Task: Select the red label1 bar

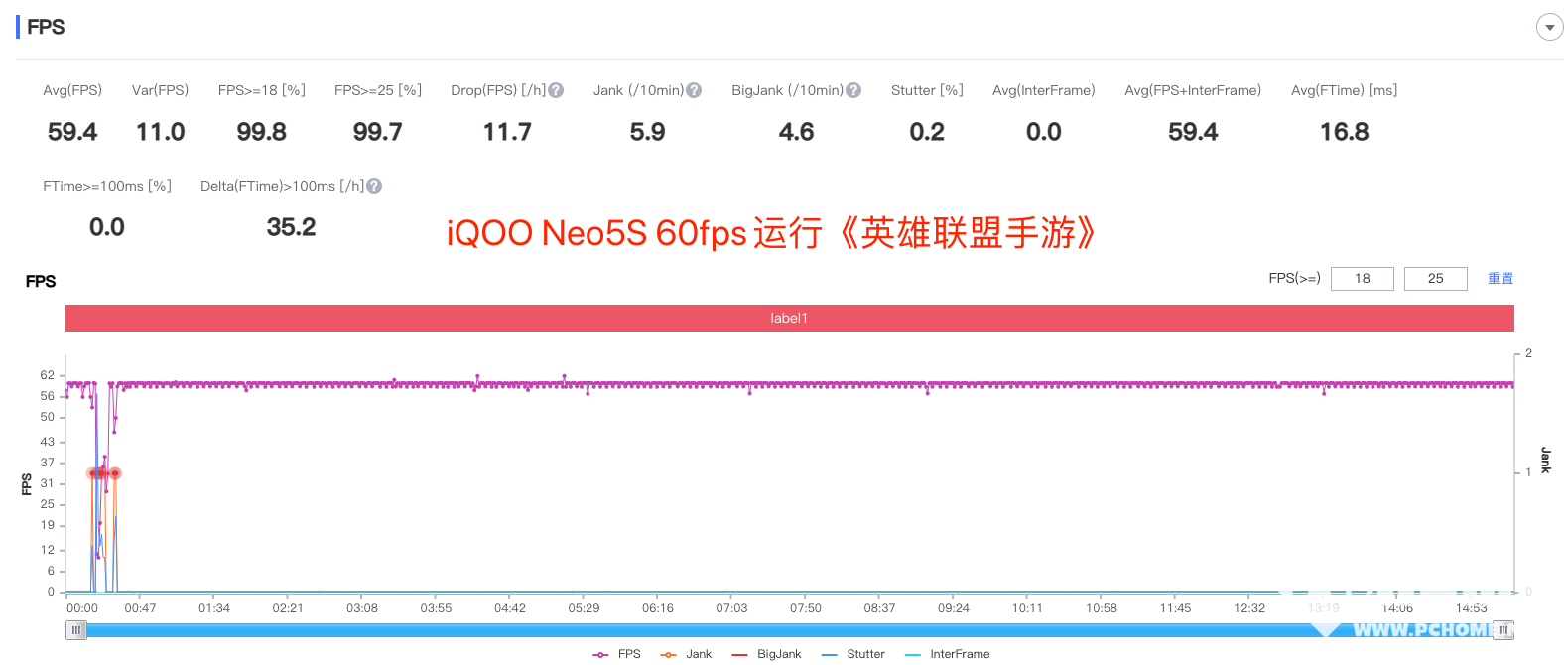Action: (789, 318)
